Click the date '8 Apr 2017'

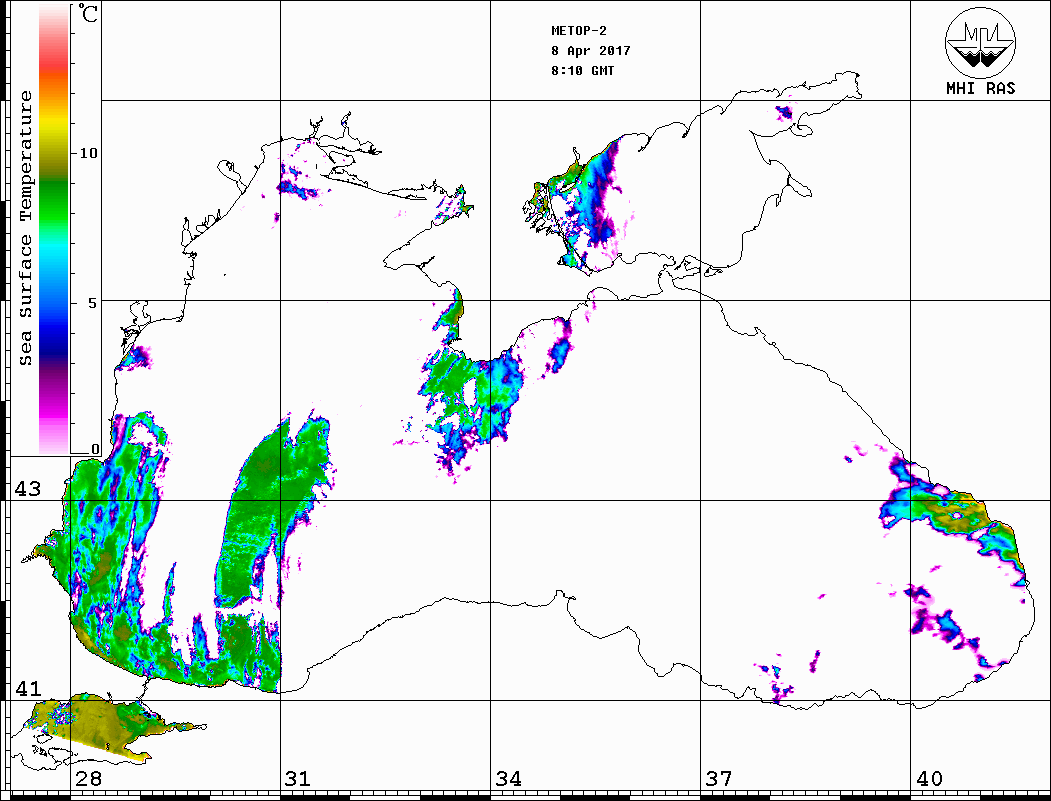coord(591,51)
